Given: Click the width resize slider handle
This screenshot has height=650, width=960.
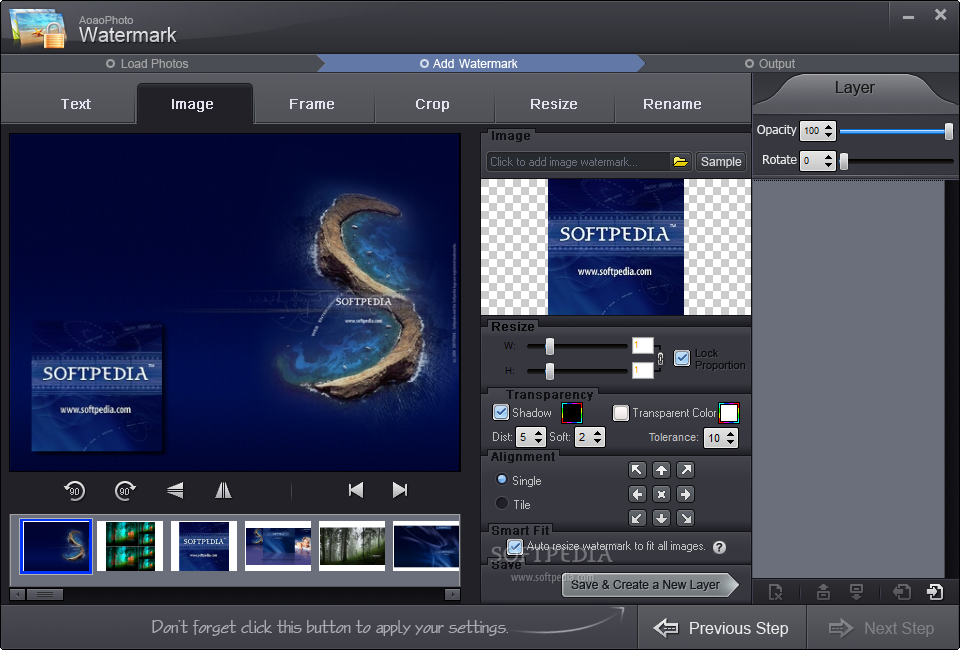Looking at the screenshot, I should click(550, 346).
